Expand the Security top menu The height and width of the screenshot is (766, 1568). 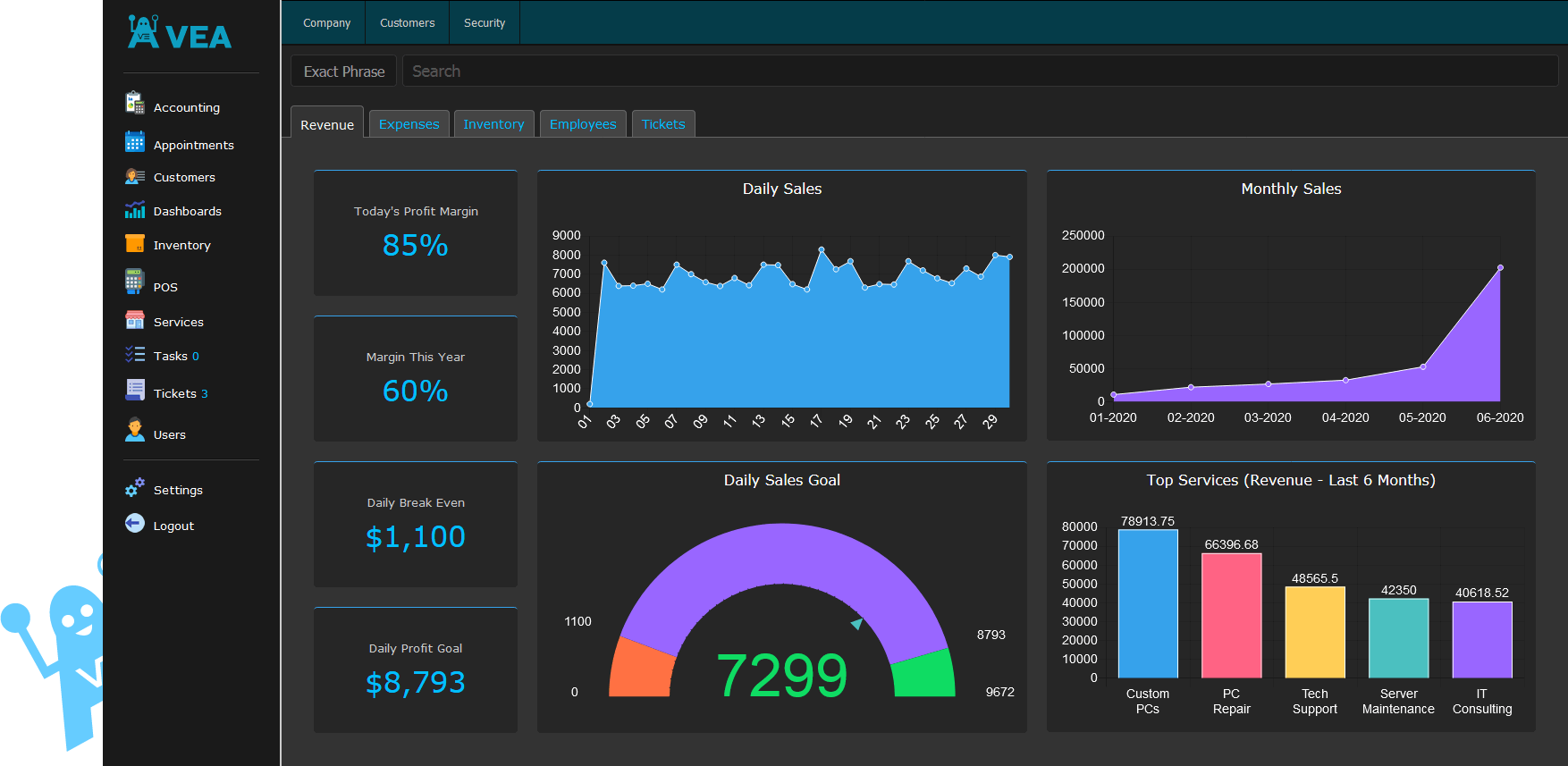484,23
